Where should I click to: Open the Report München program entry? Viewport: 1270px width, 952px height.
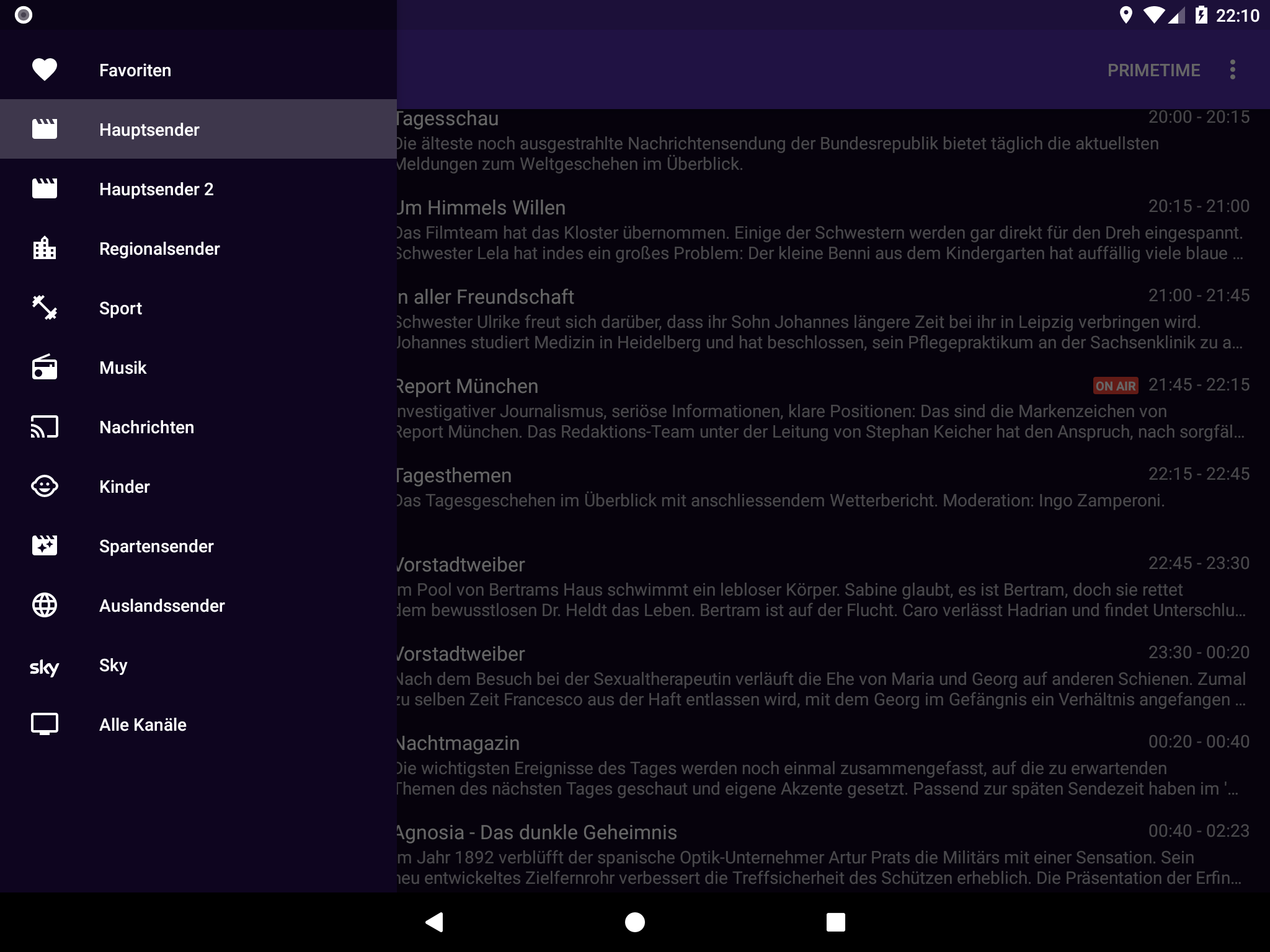(x=819, y=408)
